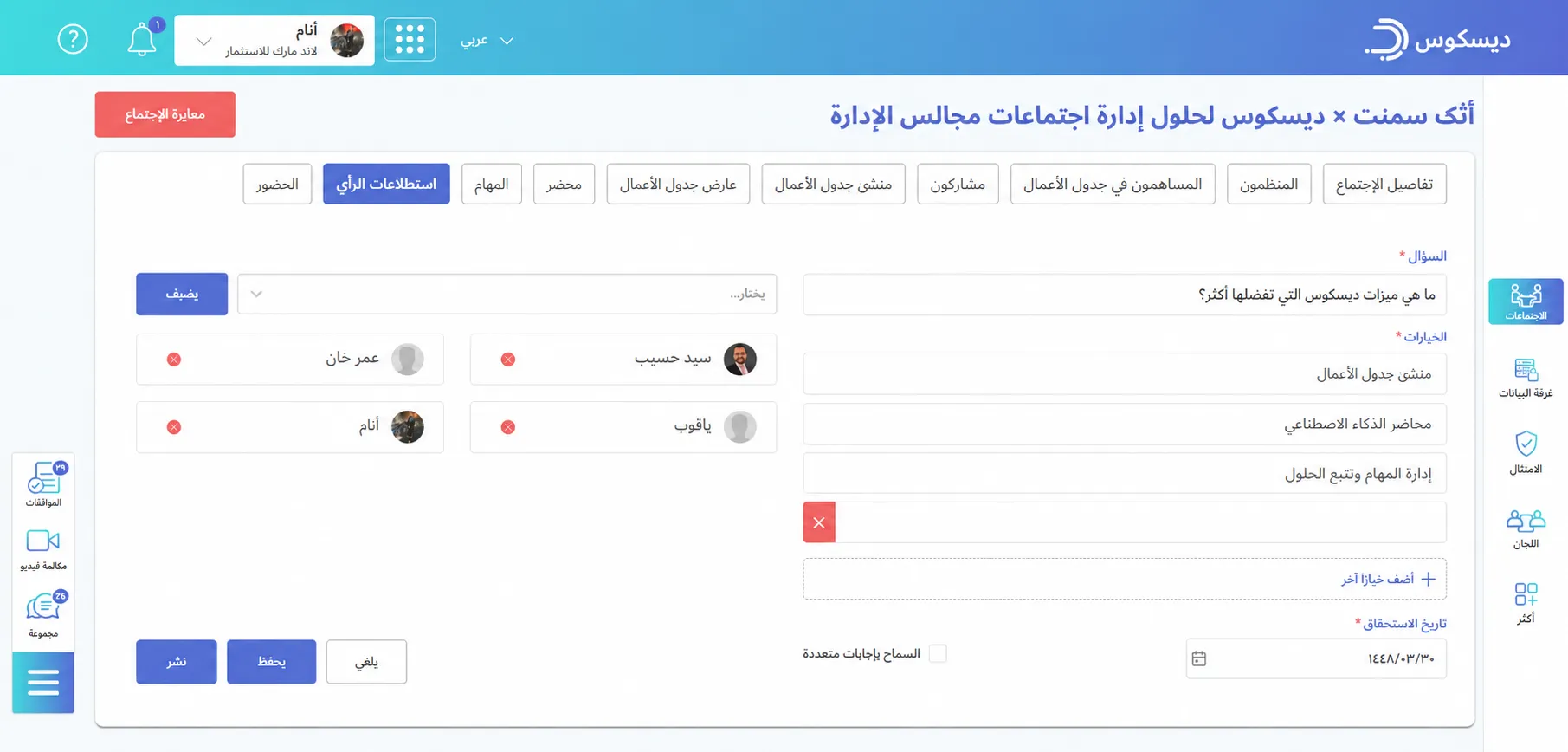Click the option field منشئ جدول الأعمال
Image resolution: width=1568 pixels, height=752 pixels.
1125,373
